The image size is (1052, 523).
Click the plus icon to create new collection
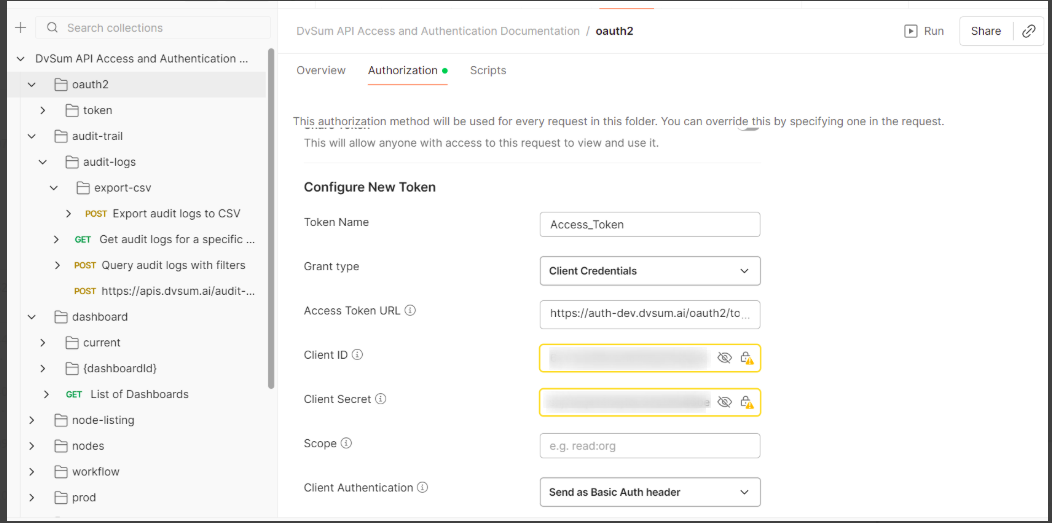[20, 27]
